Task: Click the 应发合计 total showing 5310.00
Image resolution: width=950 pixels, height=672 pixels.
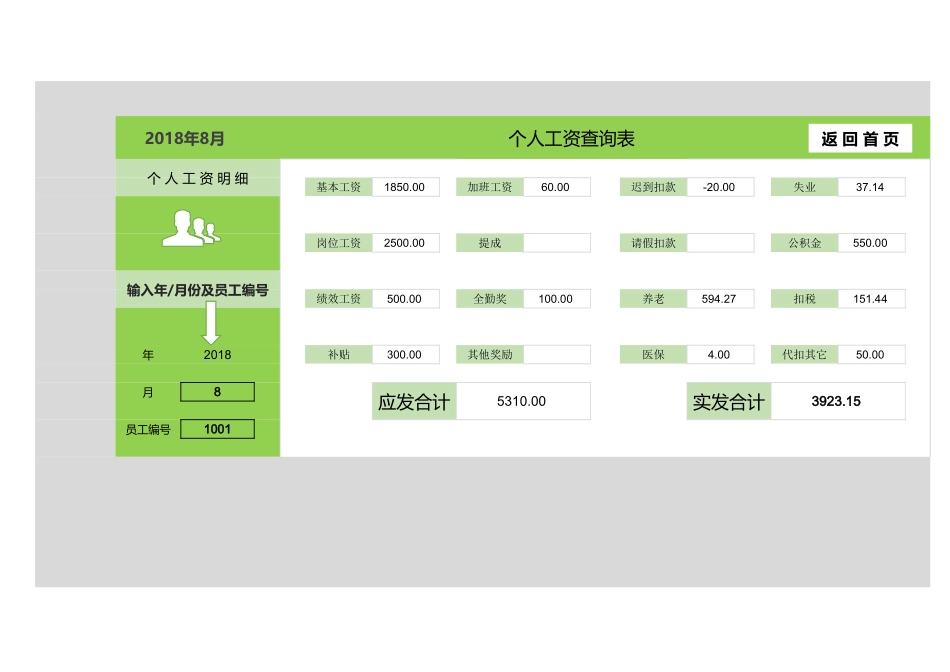Action: 524,401
